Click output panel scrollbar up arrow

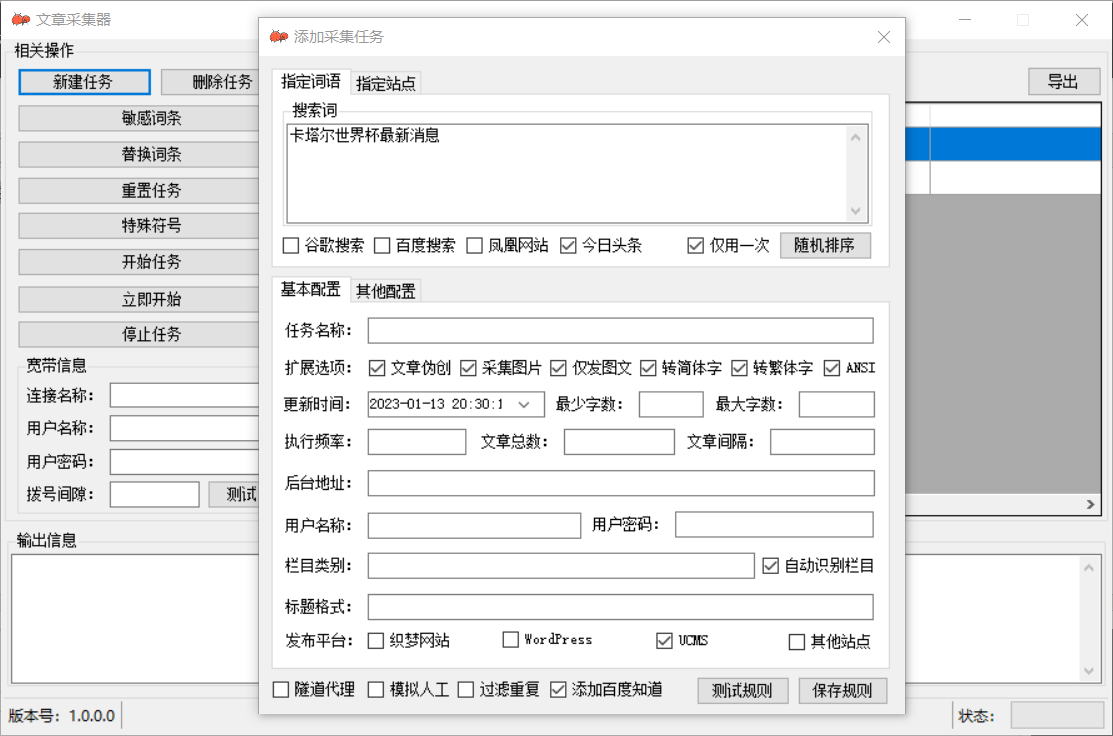pos(1089,567)
